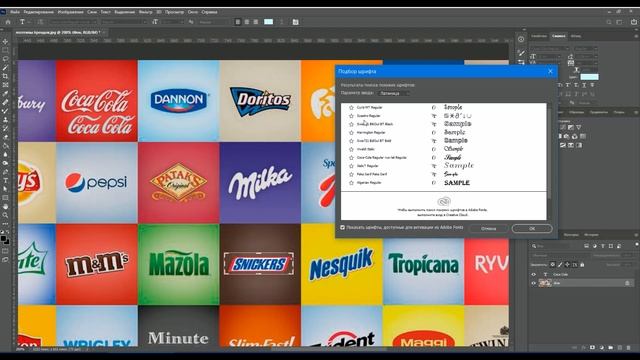Select the Crop tool
The width and height of the screenshot is (640, 360).
[x=5, y=76]
